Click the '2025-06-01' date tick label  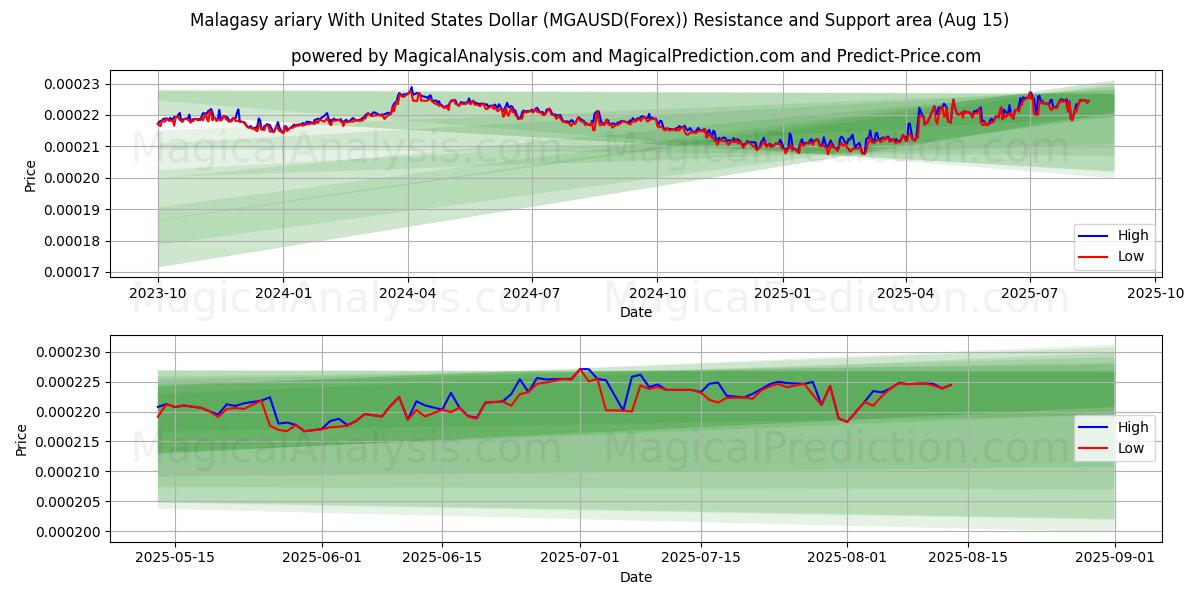[323, 558]
